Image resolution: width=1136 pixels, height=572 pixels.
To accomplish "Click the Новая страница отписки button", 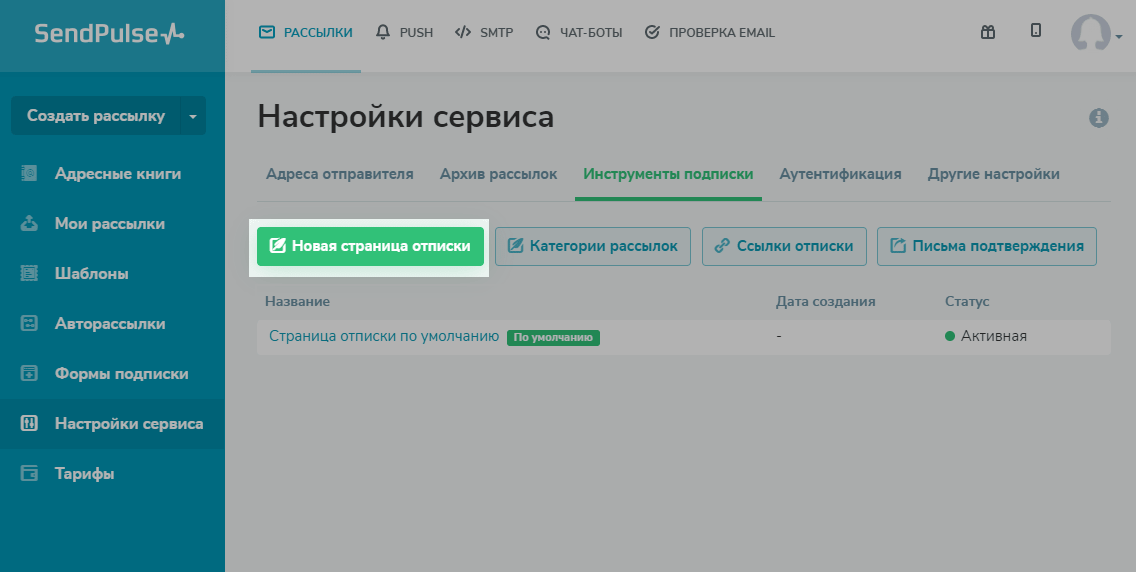I will (x=370, y=246).
